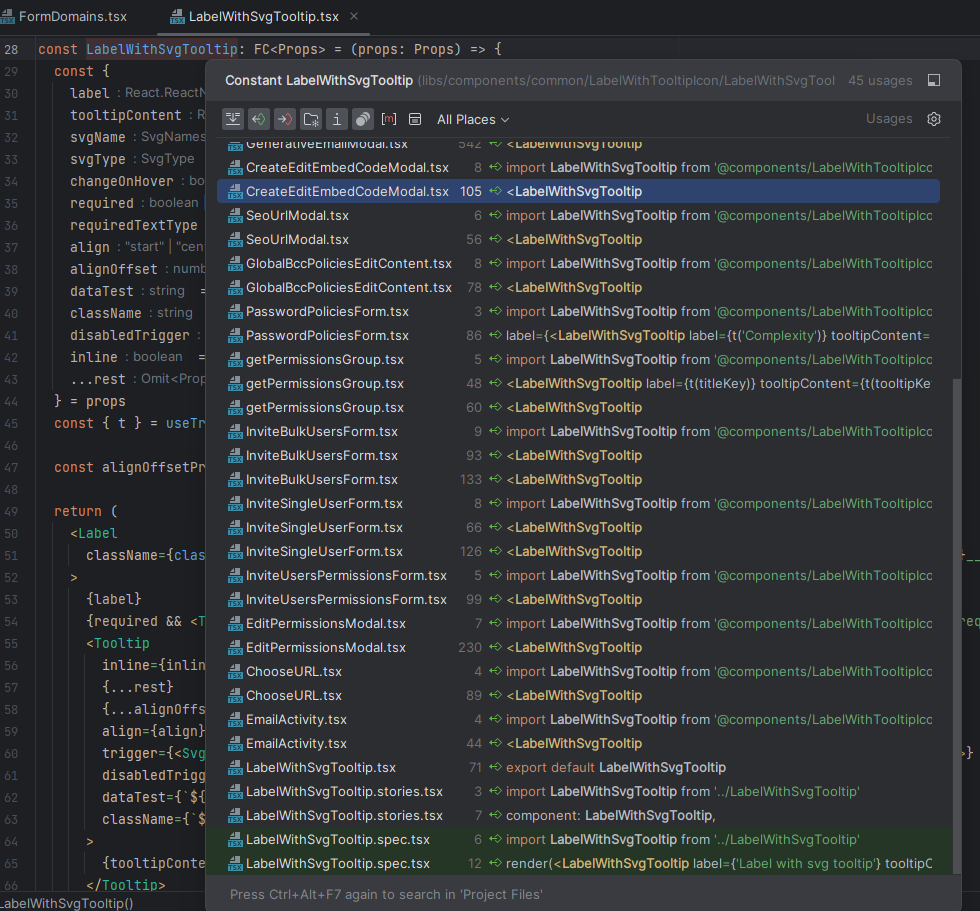Select the red write-access filter icon
The height and width of the screenshot is (911, 980).
click(x=285, y=119)
